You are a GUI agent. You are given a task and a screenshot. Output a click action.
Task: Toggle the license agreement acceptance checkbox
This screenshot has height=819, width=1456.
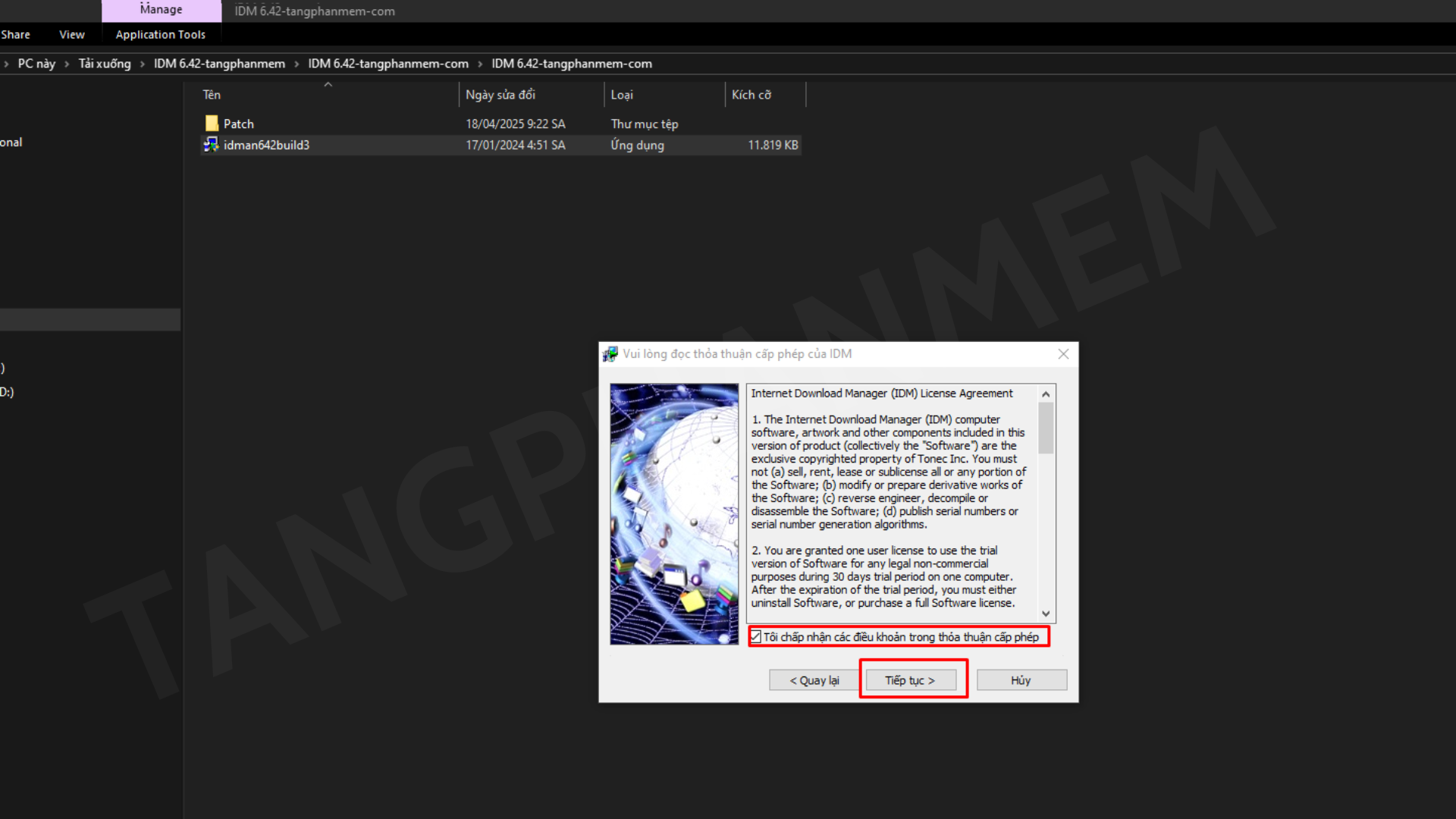point(756,637)
